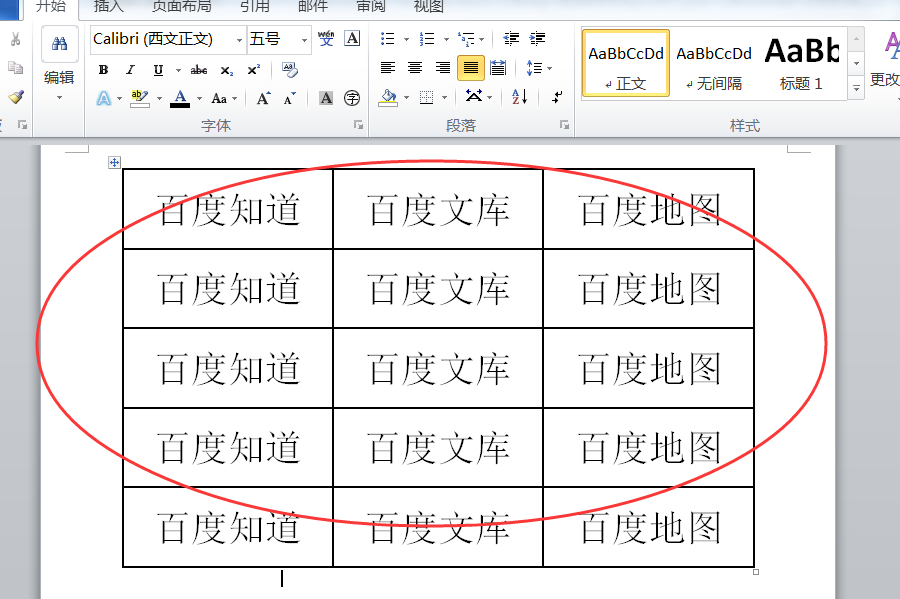The image size is (900, 599).
Task: Toggle character shading A icon
Action: tap(326, 98)
